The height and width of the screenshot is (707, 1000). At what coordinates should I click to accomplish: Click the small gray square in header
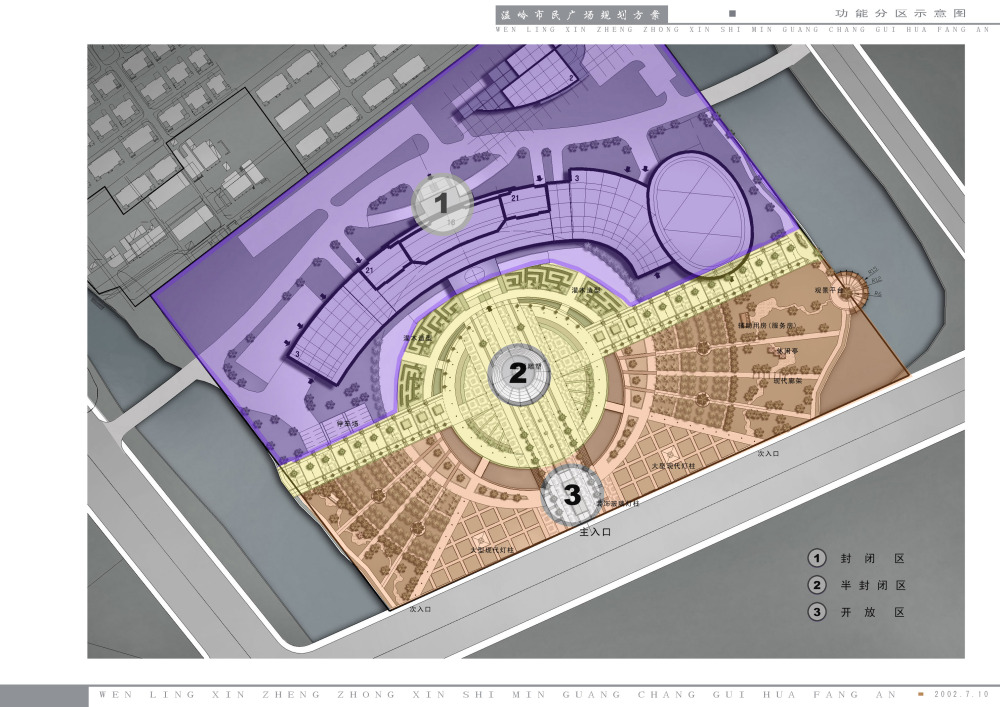(x=732, y=14)
